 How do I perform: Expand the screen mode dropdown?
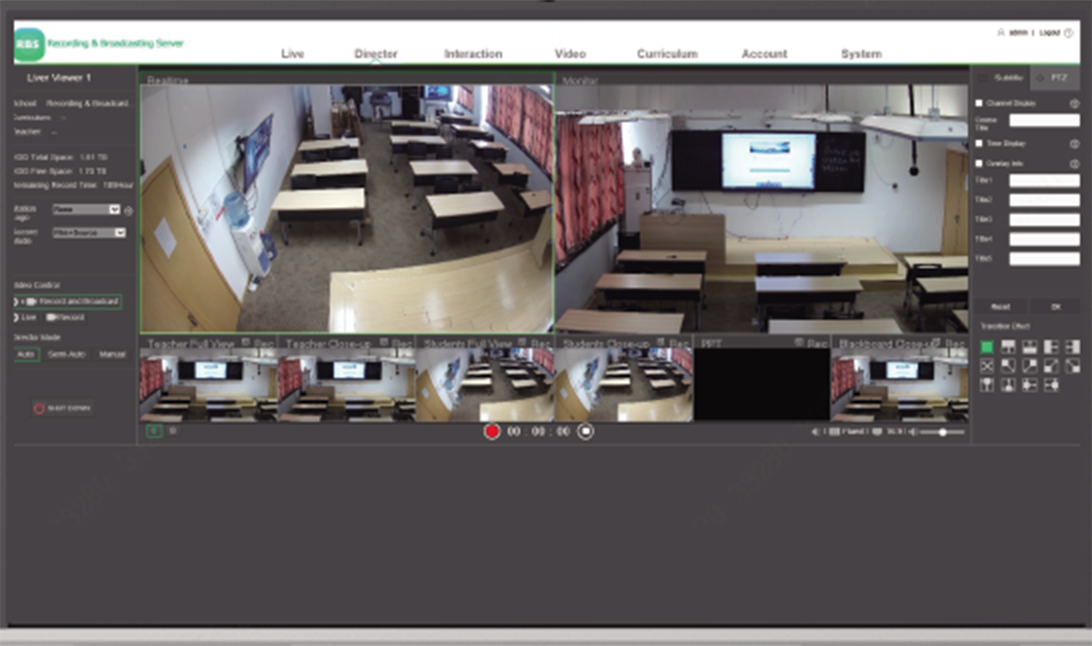click(x=89, y=233)
